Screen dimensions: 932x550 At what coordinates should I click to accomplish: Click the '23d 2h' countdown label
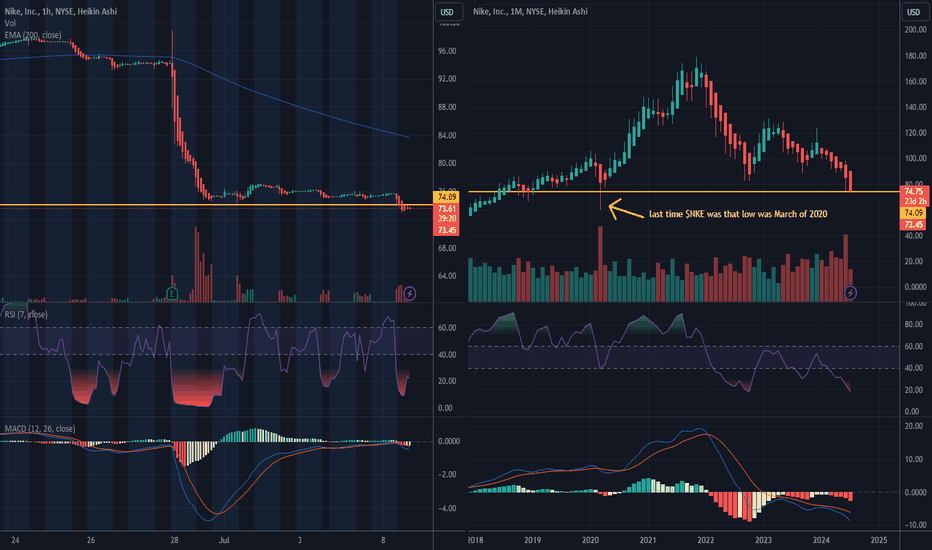point(914,202)
